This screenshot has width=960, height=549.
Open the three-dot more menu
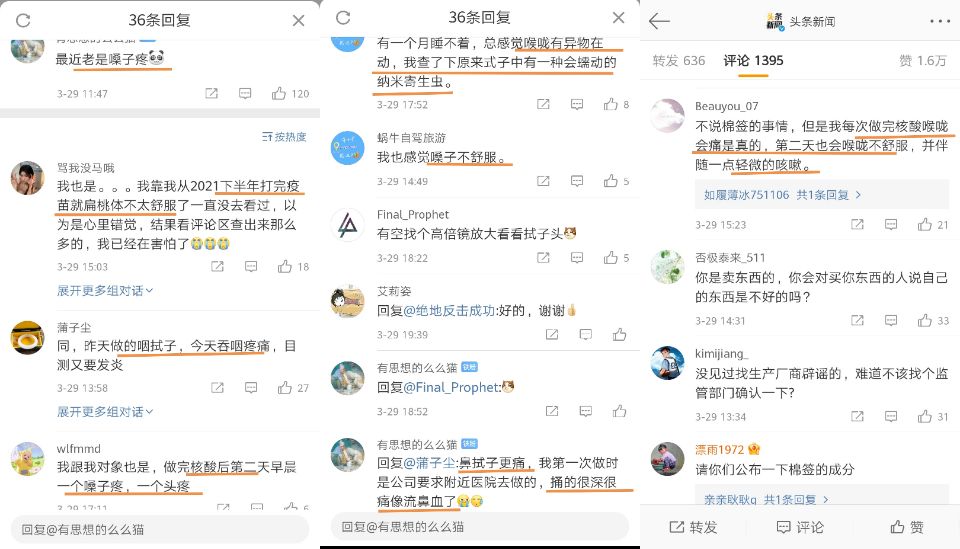tap(940, 21)
